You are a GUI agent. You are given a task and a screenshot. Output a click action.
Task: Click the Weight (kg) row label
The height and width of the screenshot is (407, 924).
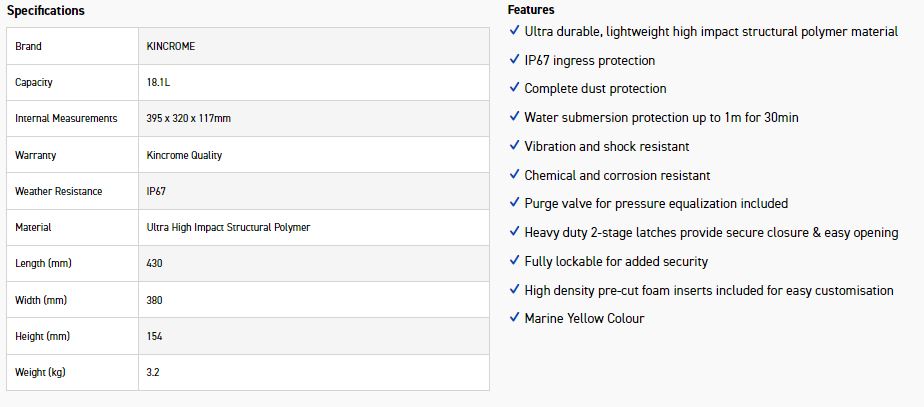(39, 372)
